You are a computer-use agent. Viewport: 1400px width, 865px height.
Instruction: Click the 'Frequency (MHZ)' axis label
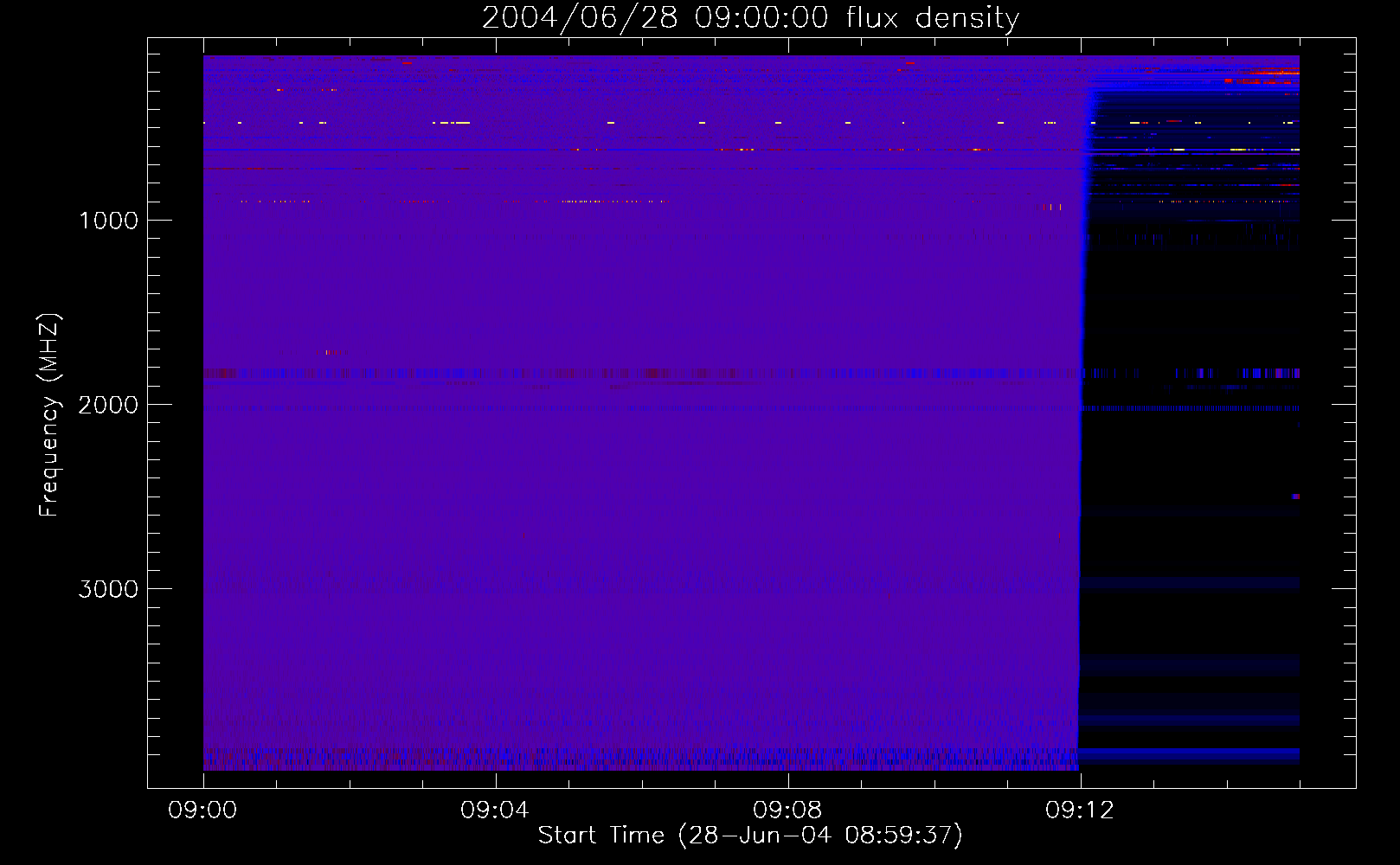(x=49, y=415)
